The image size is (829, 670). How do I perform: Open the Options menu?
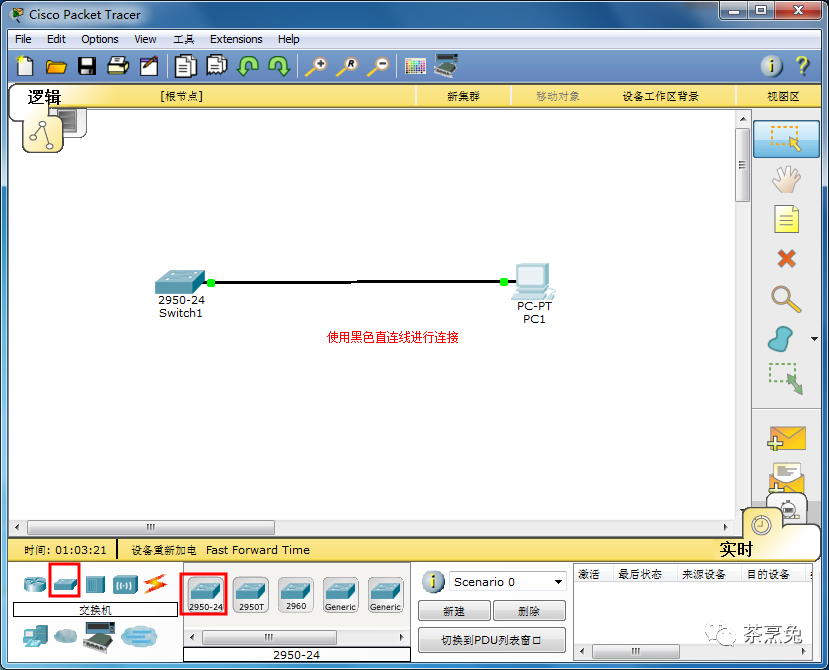click(99, 39)
